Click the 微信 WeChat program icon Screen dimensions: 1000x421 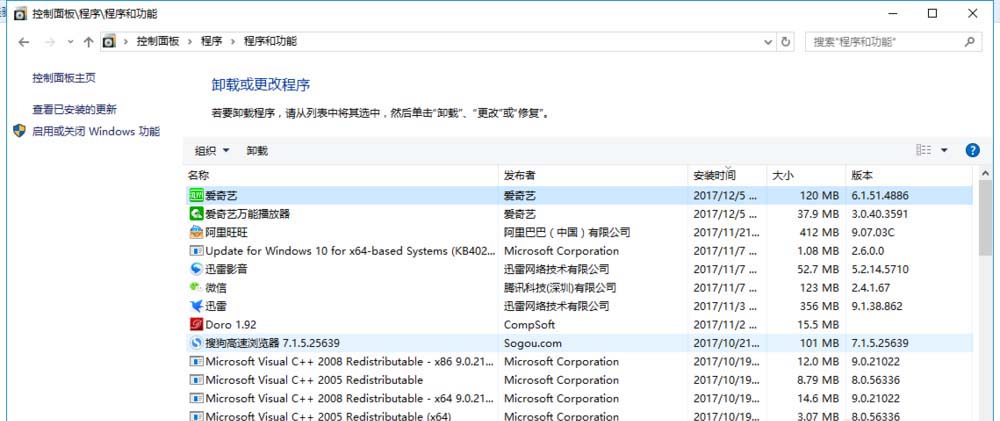pyautogui.click(x=196, y=288)
